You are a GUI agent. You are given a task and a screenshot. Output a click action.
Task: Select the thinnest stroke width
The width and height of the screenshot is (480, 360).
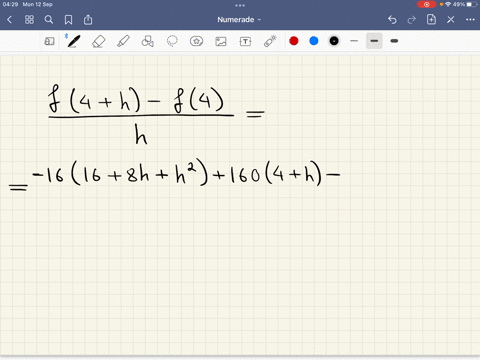(x=354, y=41)
